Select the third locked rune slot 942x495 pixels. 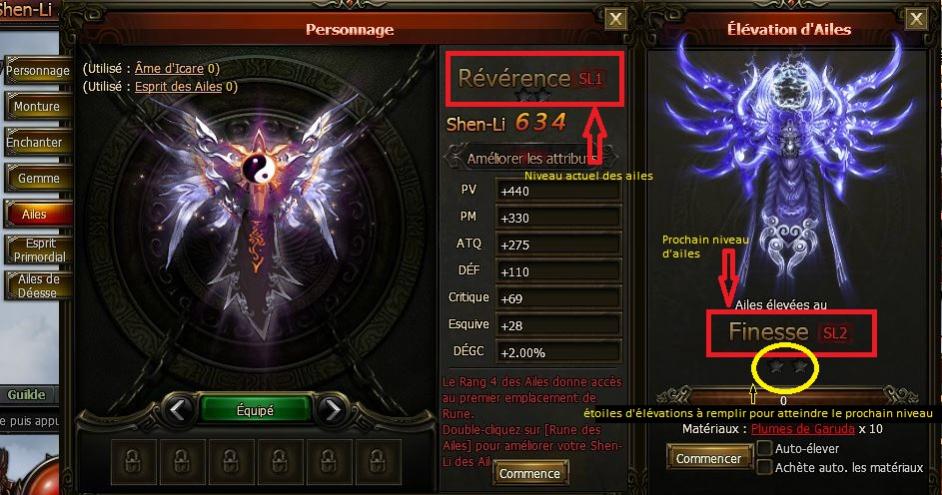click(x=231, y=461)
